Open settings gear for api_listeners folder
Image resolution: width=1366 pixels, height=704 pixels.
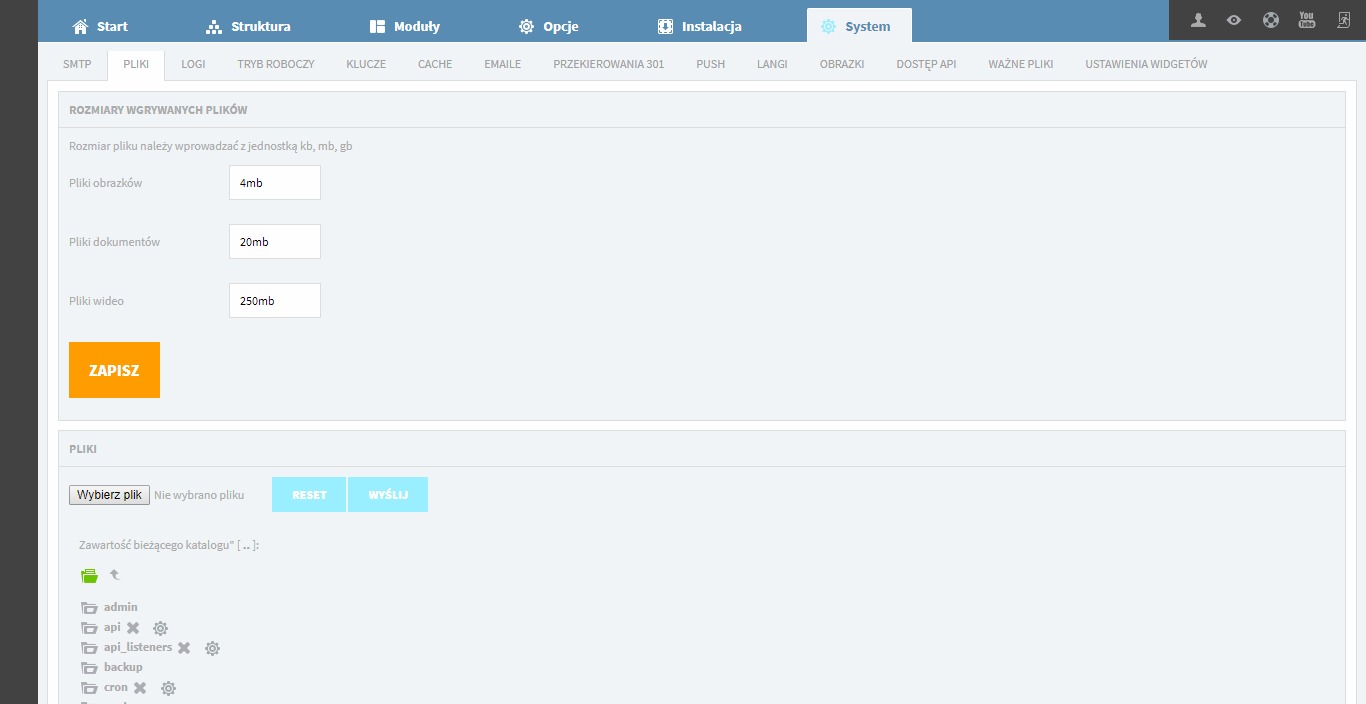tap(212, 648)
